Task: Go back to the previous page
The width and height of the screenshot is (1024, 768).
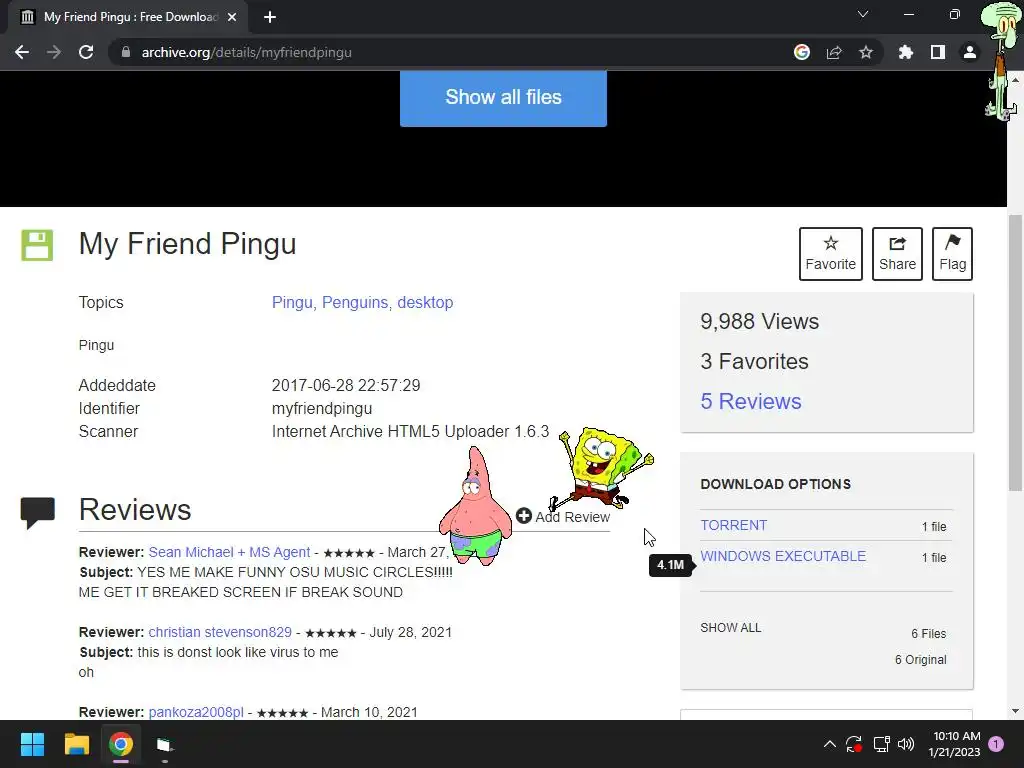Action: 22,52
